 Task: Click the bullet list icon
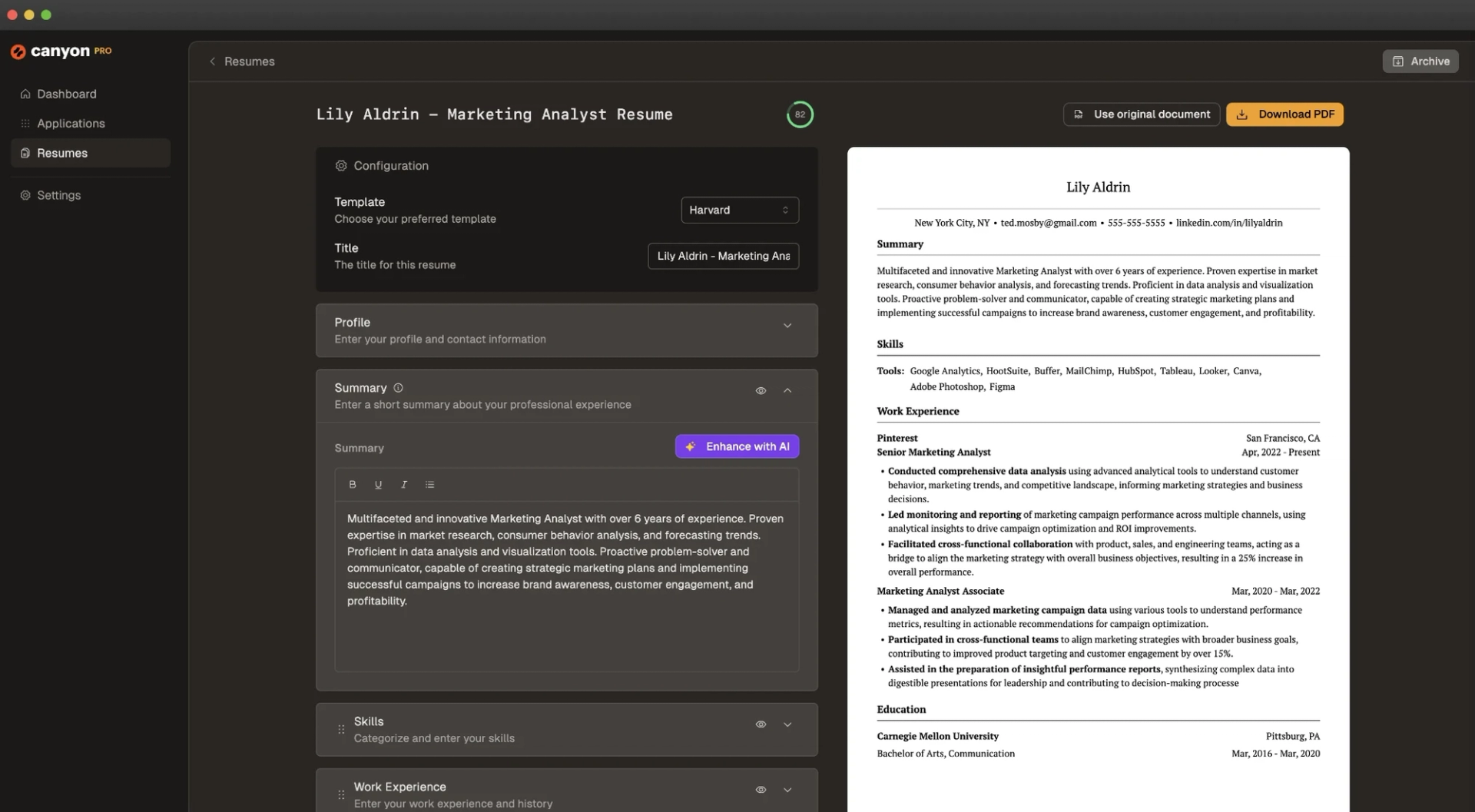pyautogui.click(x=430, y=485)
